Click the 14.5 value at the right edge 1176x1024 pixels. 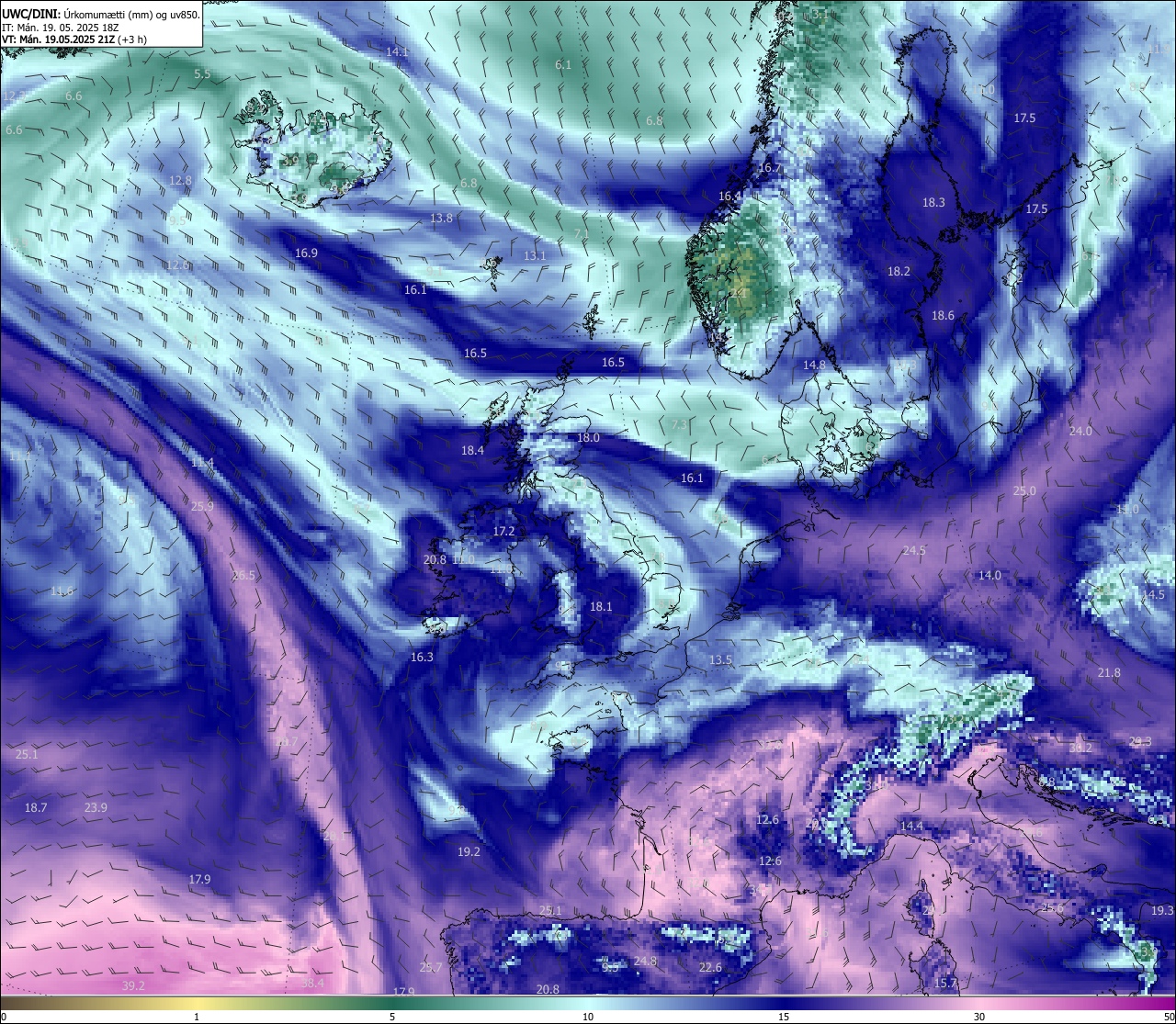tap(1153, 594)
